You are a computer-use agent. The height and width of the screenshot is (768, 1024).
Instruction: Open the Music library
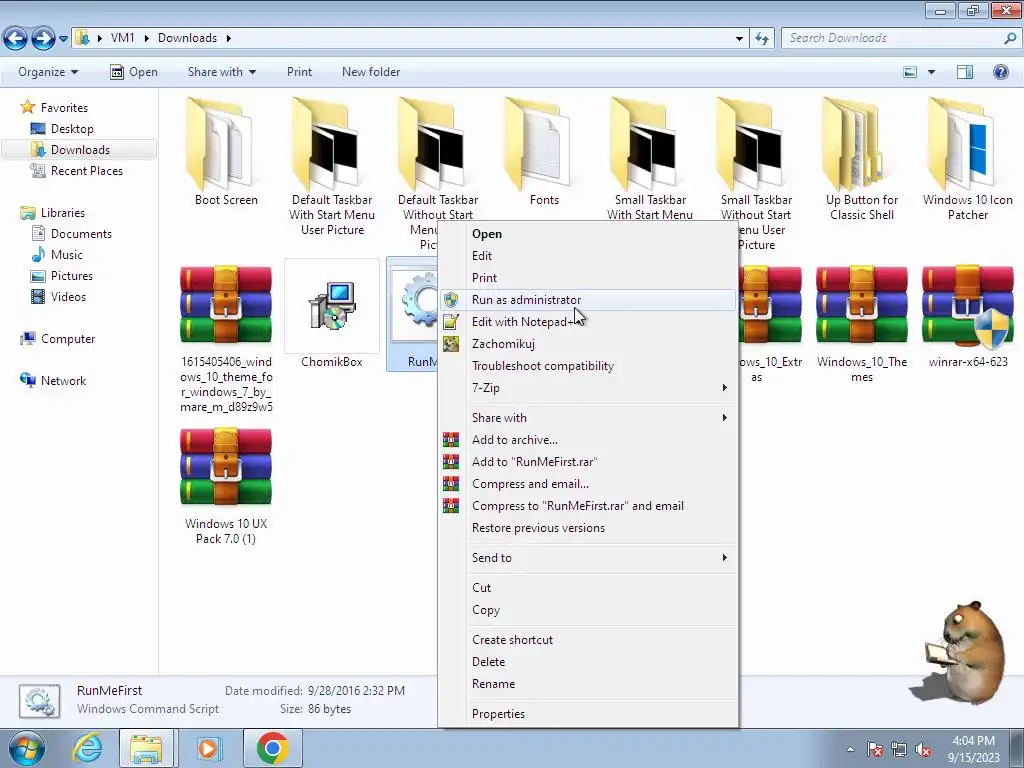(x=57, y=255)
